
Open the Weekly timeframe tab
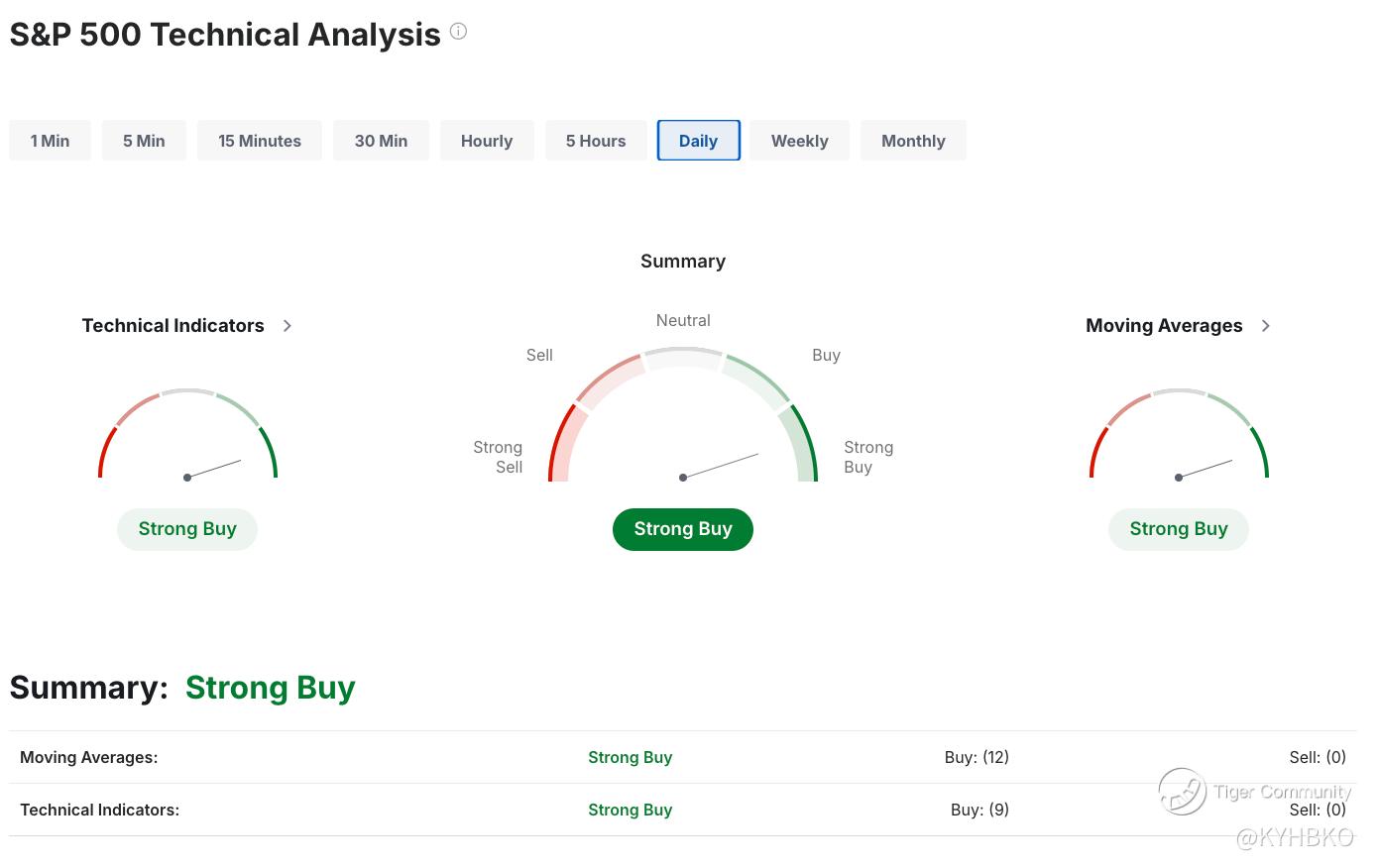[799, 141]
